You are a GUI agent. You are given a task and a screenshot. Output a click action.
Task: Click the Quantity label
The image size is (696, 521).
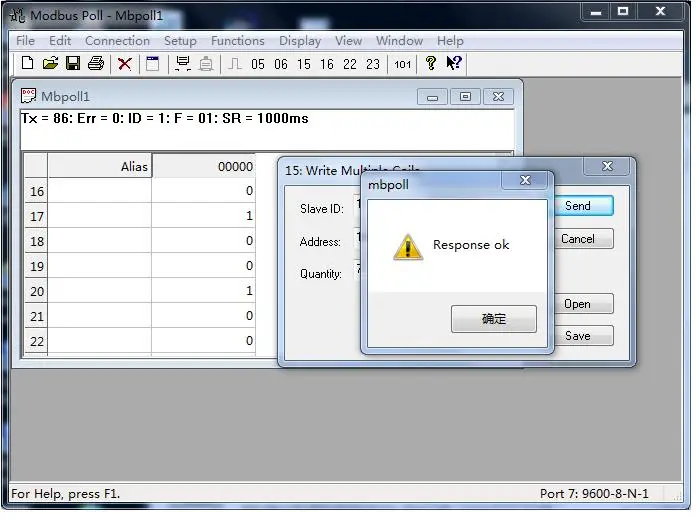tap(321, 274)
